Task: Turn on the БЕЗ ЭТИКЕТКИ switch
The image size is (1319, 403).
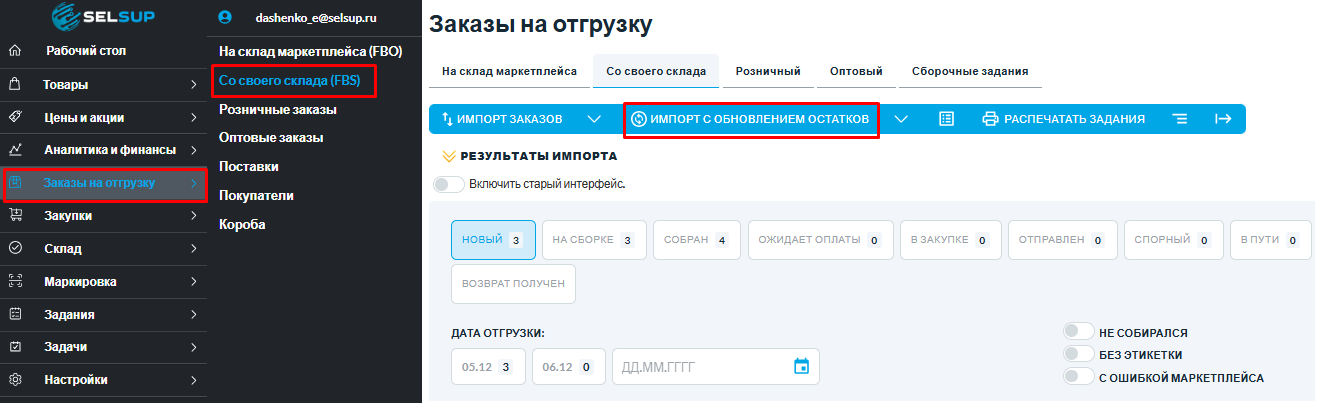Action: [1079, 354]
